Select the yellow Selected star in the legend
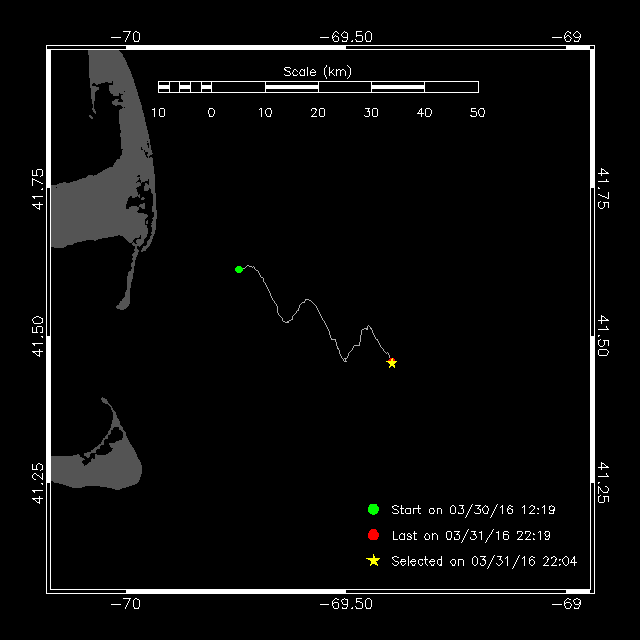Viewport: 640px width, 640px height. 373,561
